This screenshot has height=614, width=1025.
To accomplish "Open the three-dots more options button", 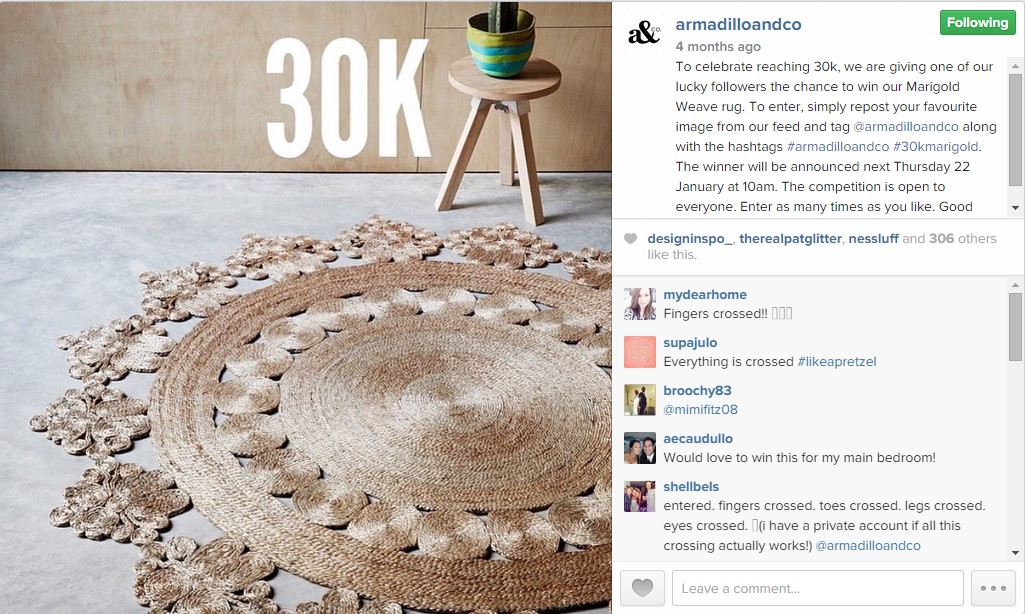I will pos(993,588).
